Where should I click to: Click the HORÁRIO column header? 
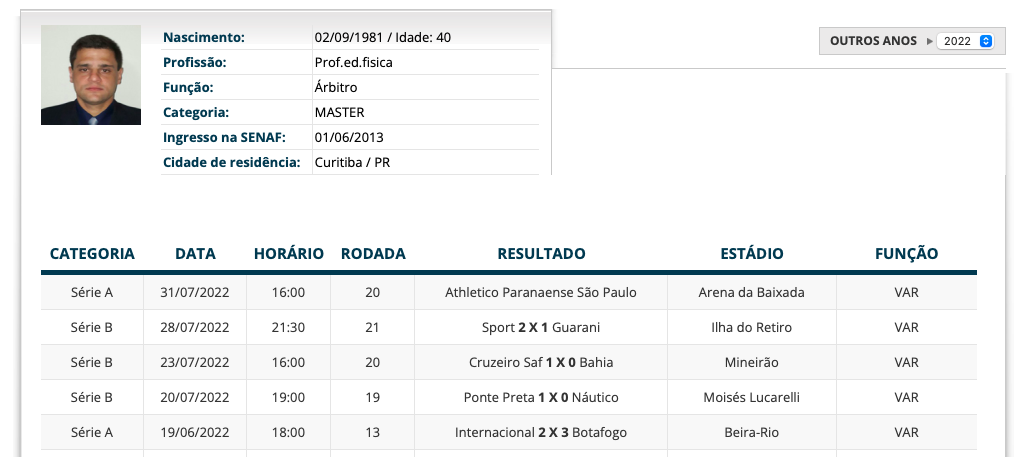pyautogui.click(x=288, y=254)
